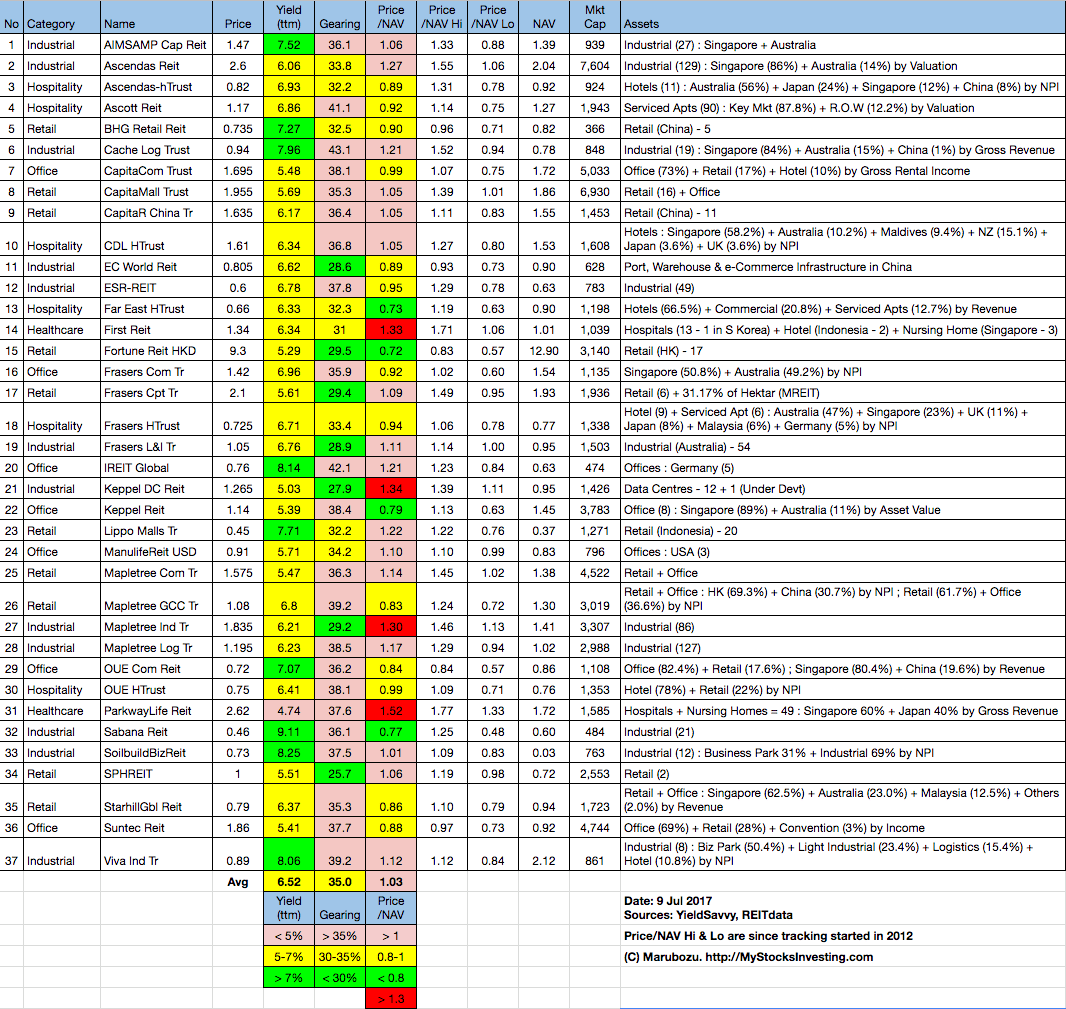Click the '0.8-1' Price/NAV legend cell
The width and height of the screenshot is (1066, 1009).
pyautogui.click(x=391, y=957)
